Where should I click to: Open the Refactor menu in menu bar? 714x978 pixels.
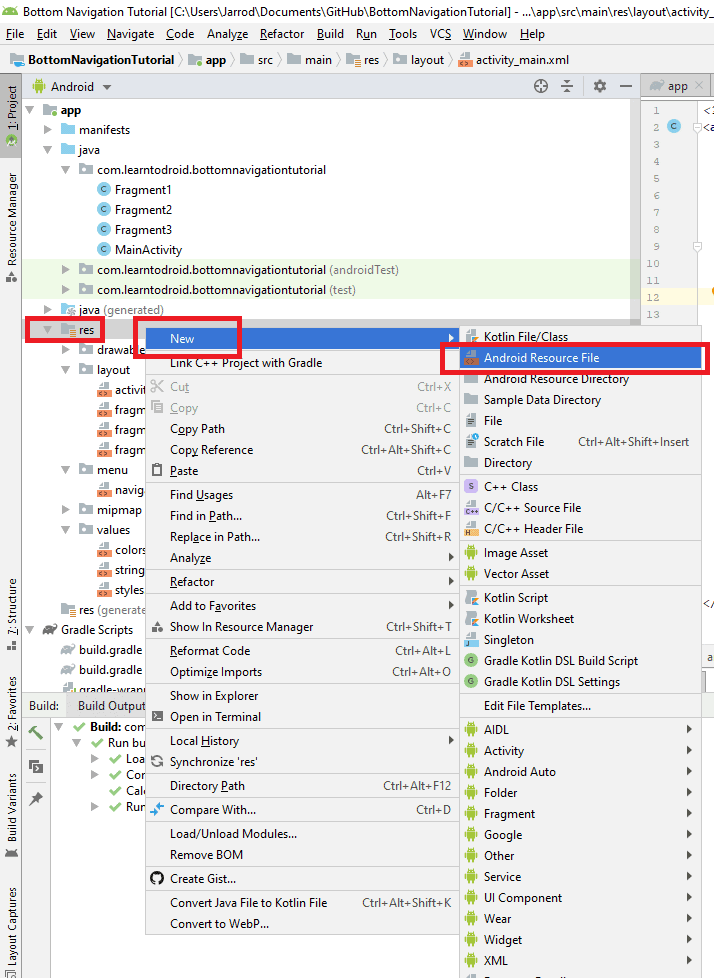pos(282,34)
